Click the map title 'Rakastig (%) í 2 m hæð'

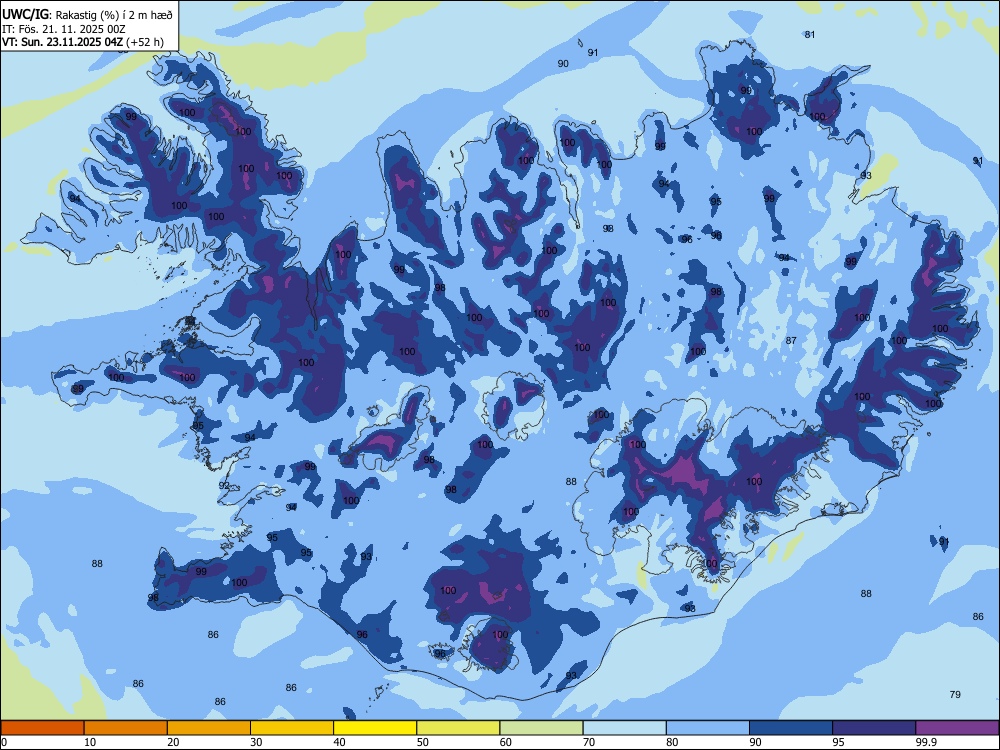(x=114, y=14)
